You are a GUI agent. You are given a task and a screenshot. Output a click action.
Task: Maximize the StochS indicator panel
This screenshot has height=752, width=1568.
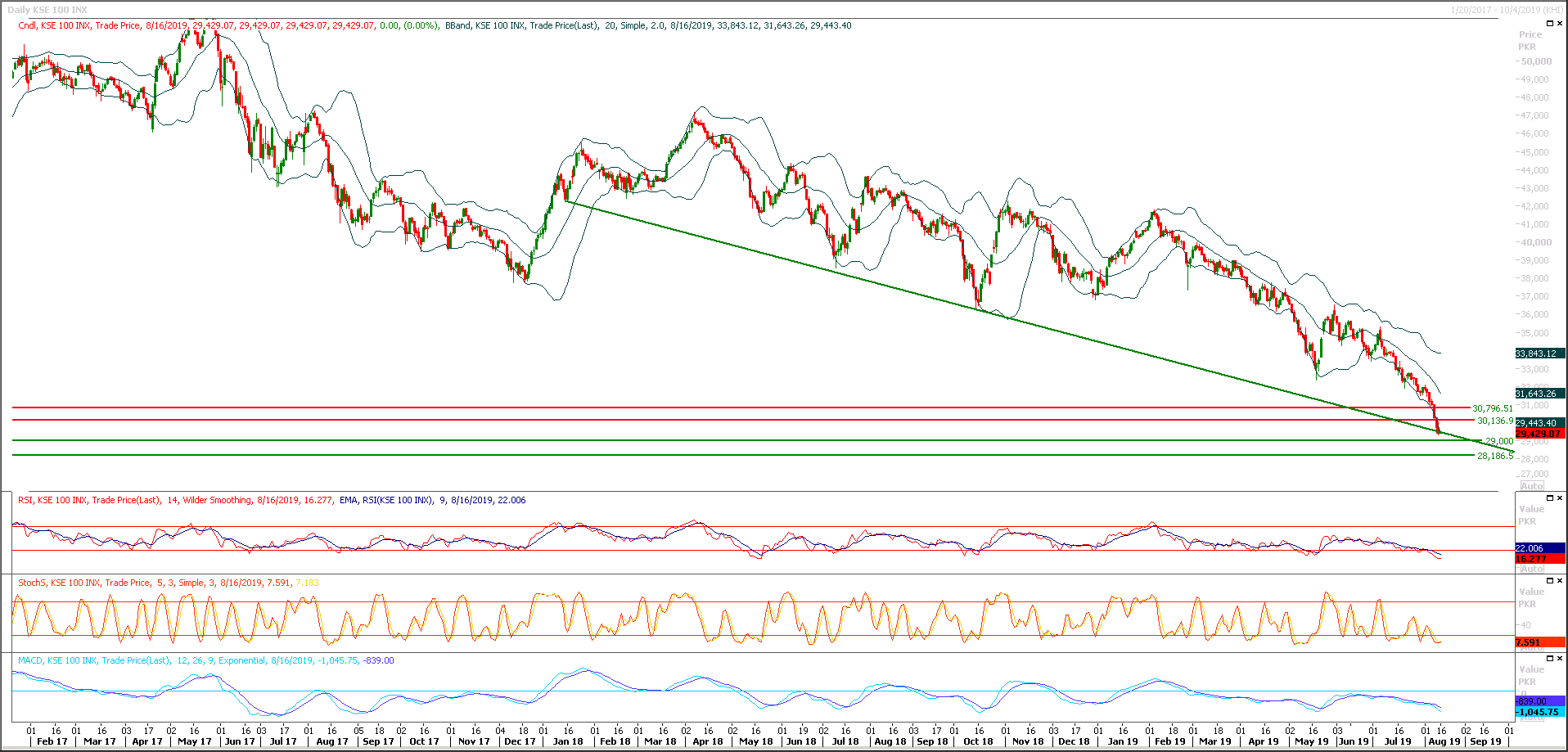click(1549, 580)
